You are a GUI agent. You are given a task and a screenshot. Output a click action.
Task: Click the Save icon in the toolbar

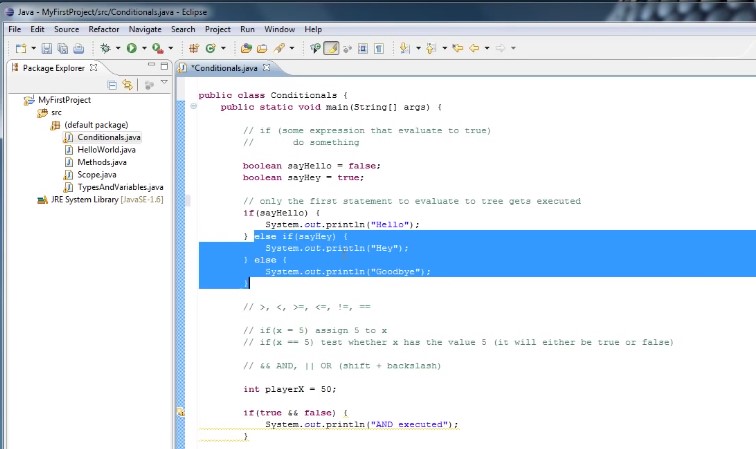(x=47, y=48)
